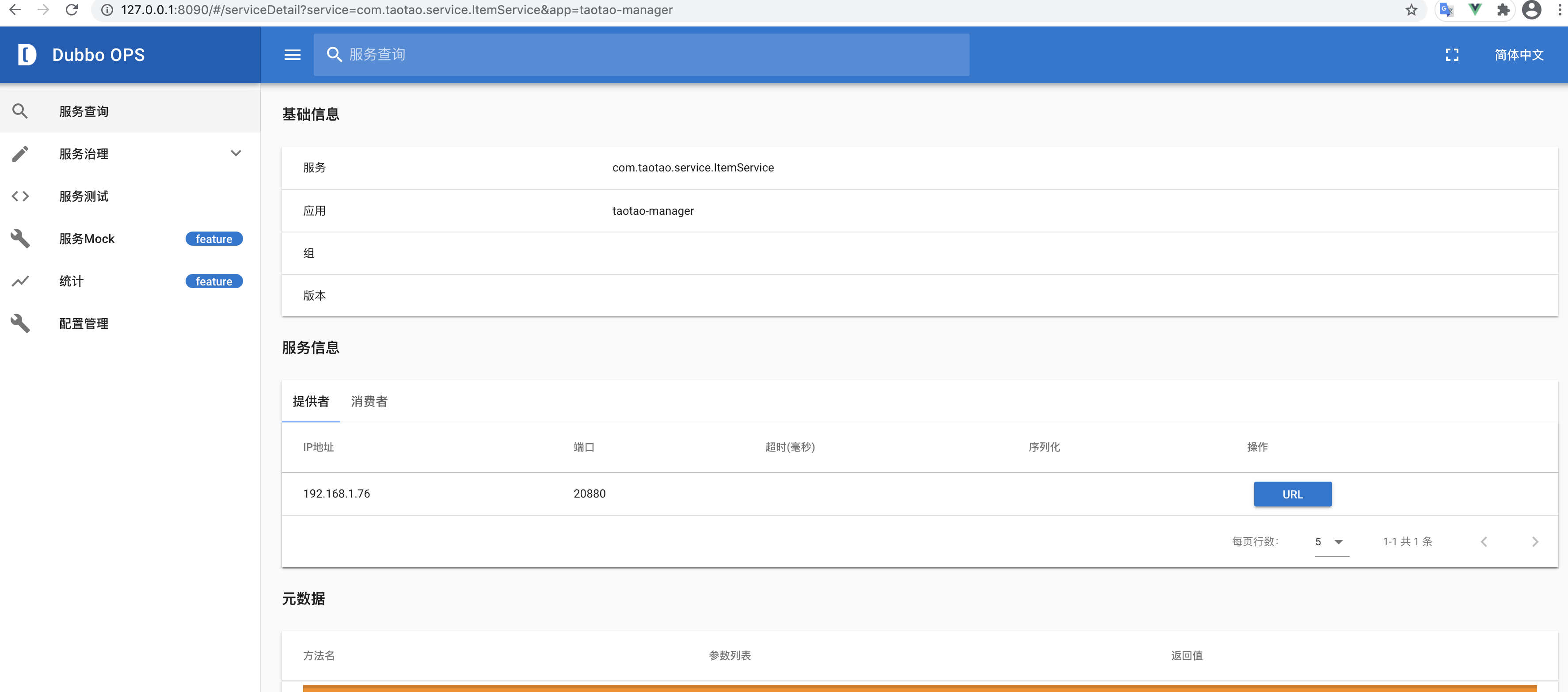
Task: Open the navigation hamburger menu
Action: point(292,54)
